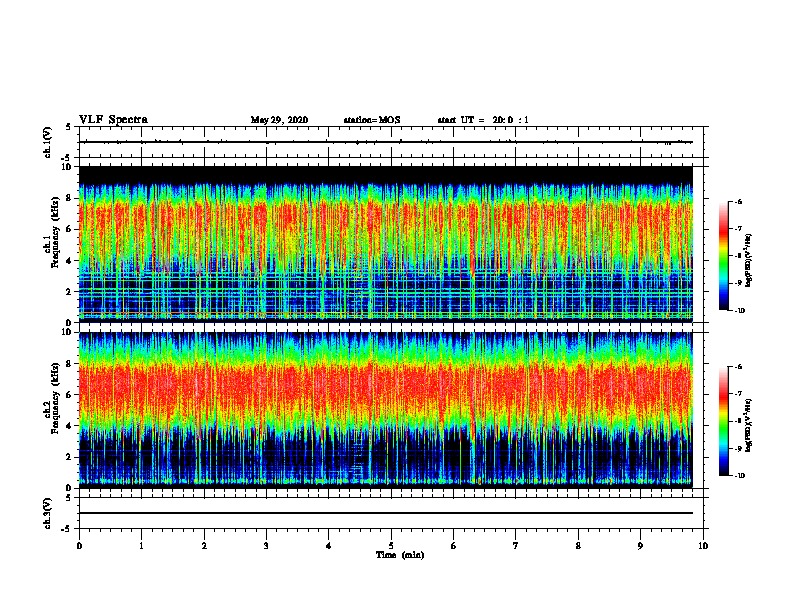Screen dimensions: 792x612
Task: Click the "VLF Spectra" plot title
Action: coord(113,120)
